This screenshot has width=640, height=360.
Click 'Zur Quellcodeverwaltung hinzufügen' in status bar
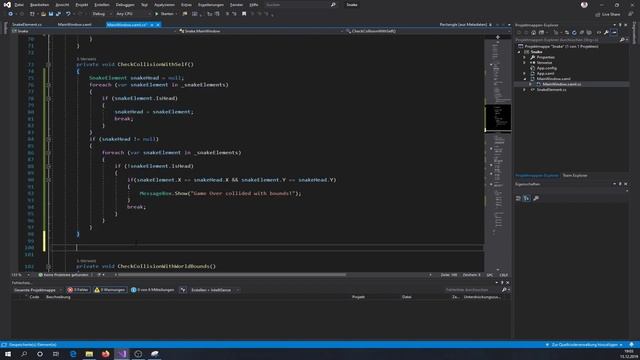pos(584,345)
